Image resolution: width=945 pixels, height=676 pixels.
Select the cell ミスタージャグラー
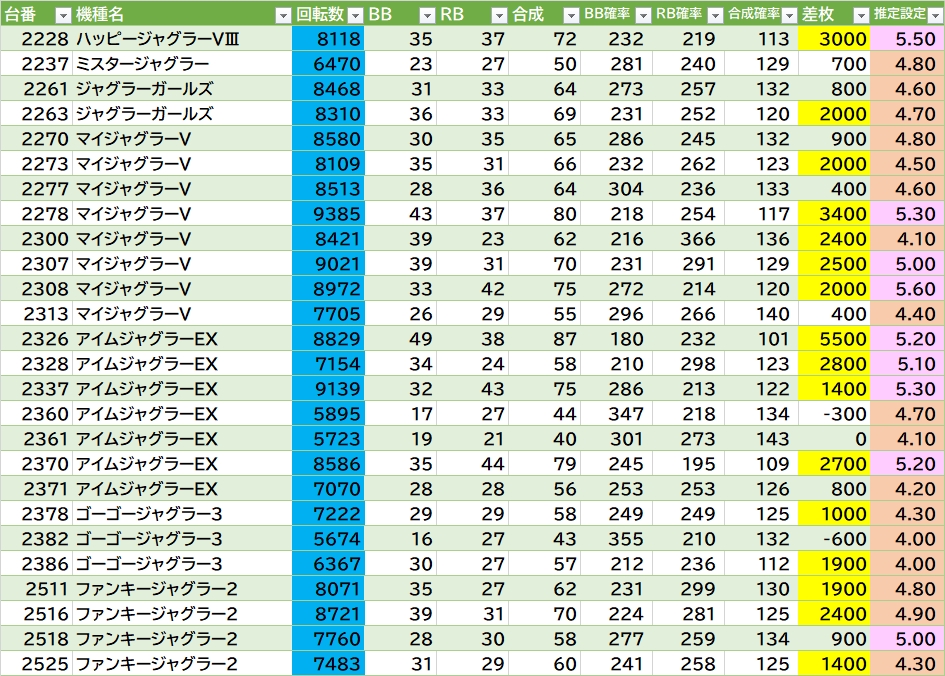182,64
